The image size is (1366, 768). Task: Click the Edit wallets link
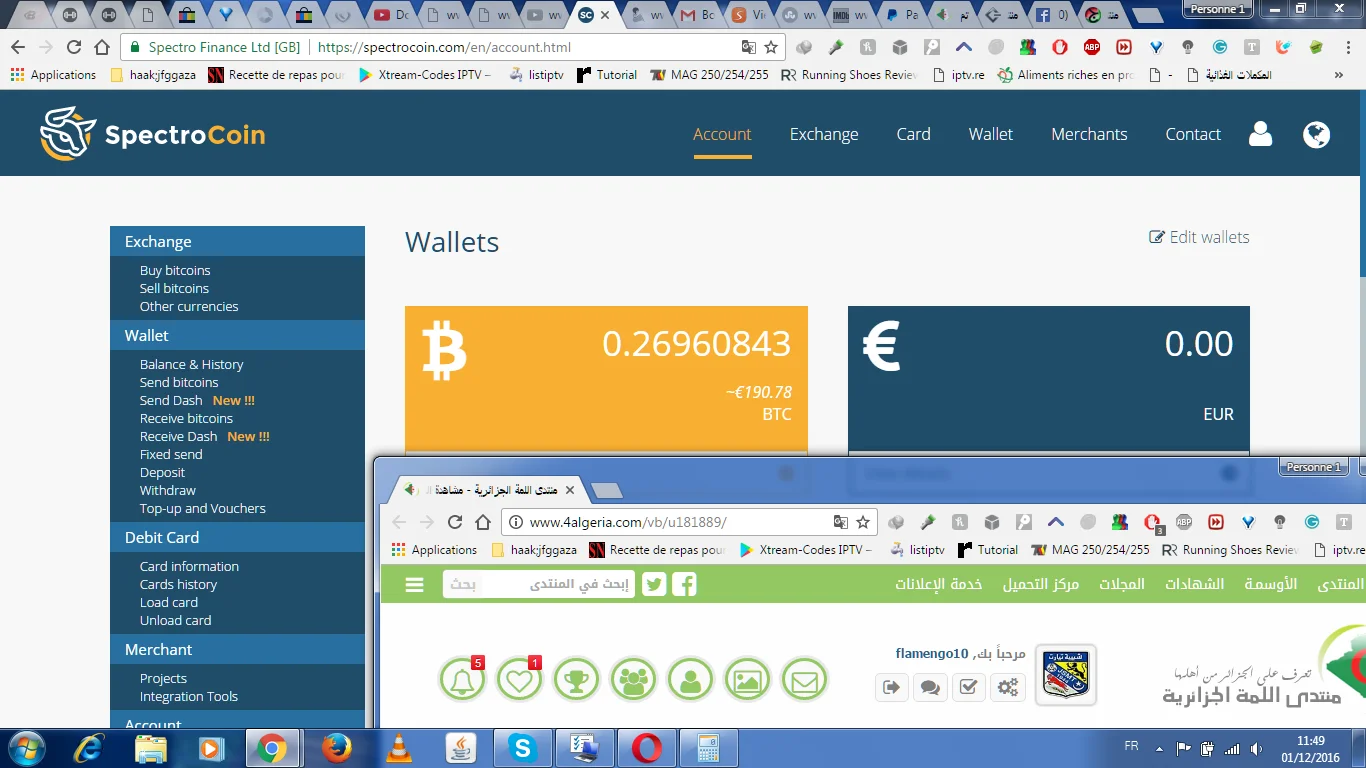coord(1200,237)
